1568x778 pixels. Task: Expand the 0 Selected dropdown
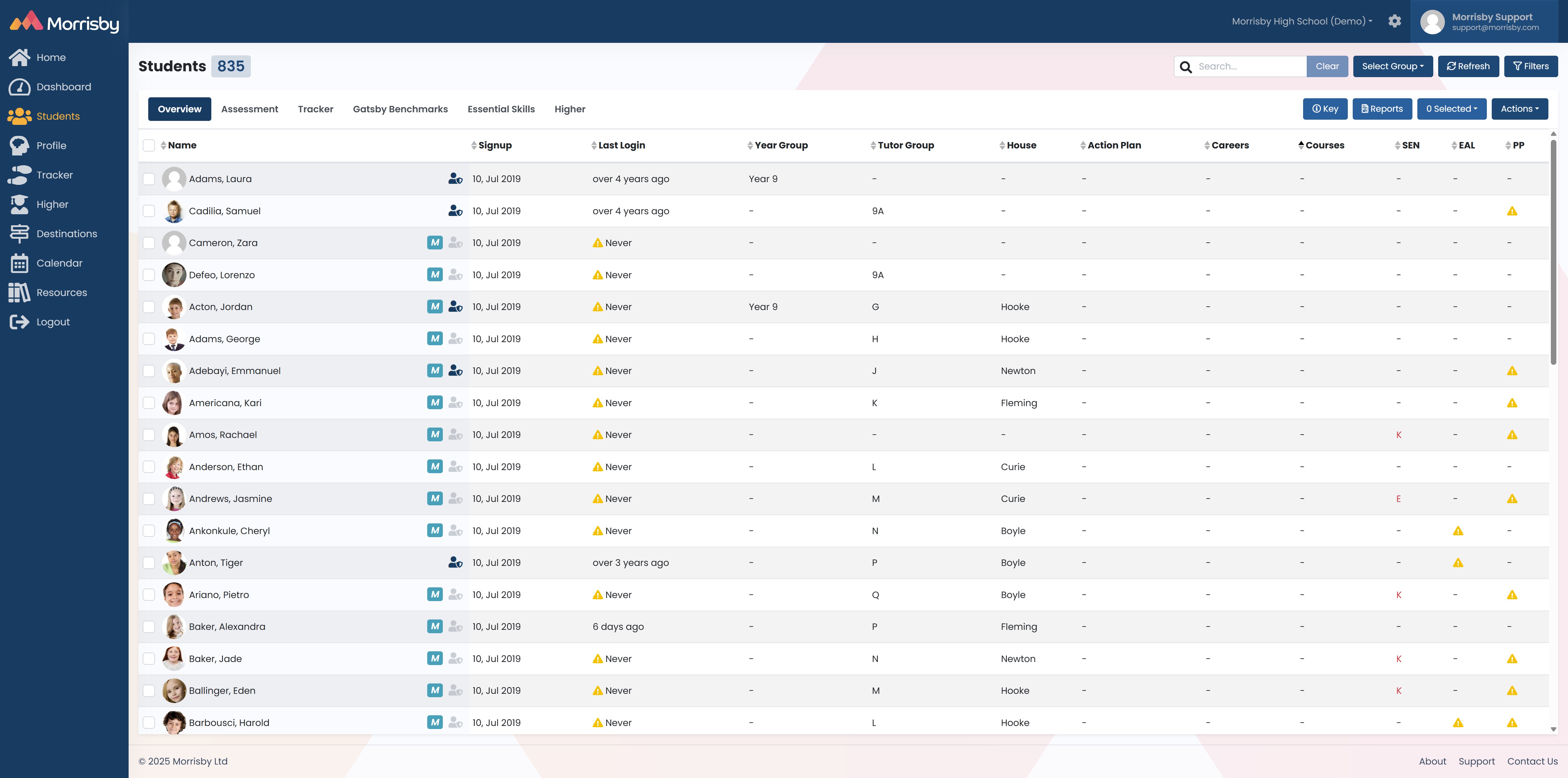1451,109
